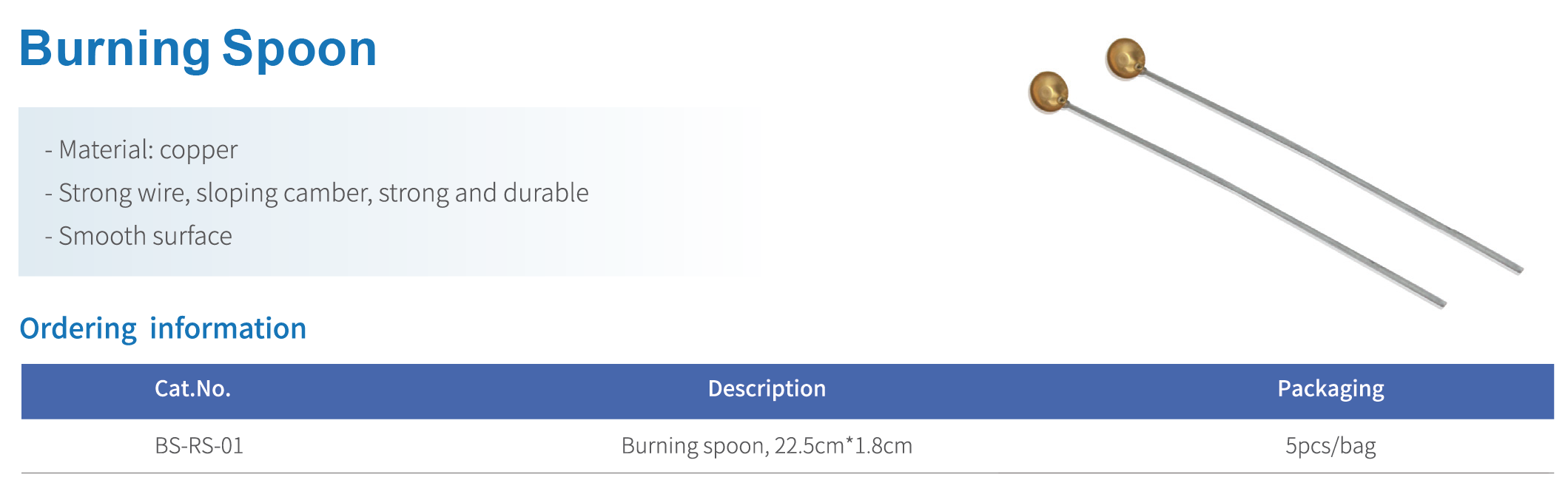Image resolution: width=1568 pixels, height=500 pixels.
Task: Click the word "Spoon" in the title
Action: tap(299, 49)
